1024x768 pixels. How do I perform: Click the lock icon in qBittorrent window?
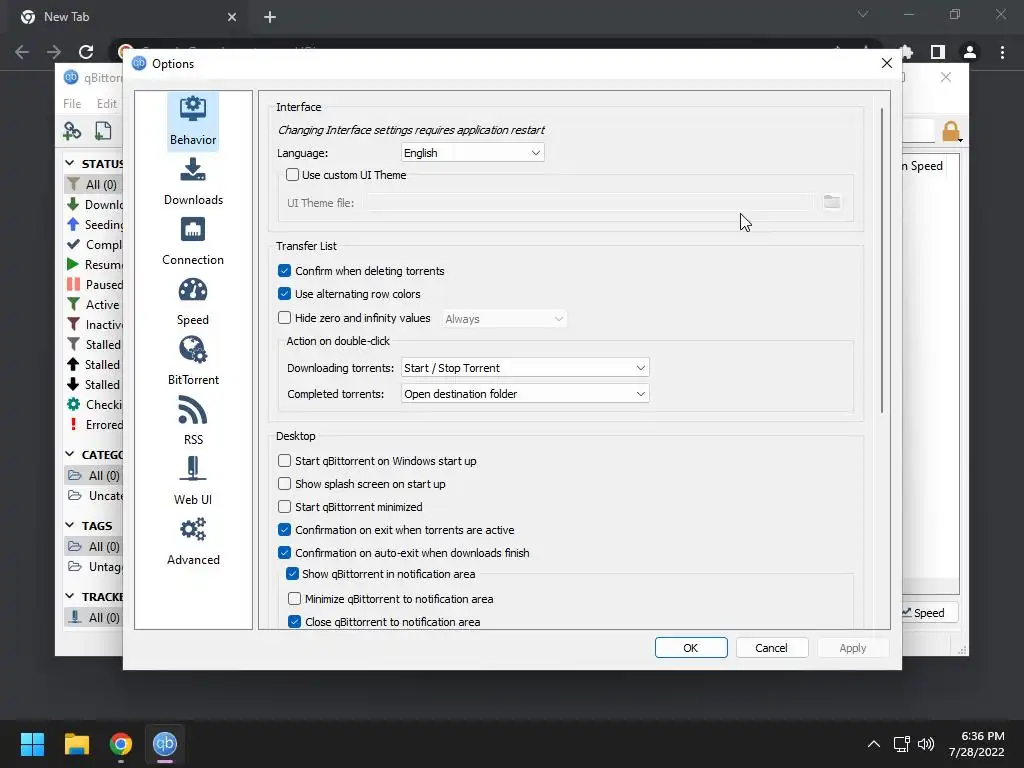pyautogui.click(x=951, y=132)
